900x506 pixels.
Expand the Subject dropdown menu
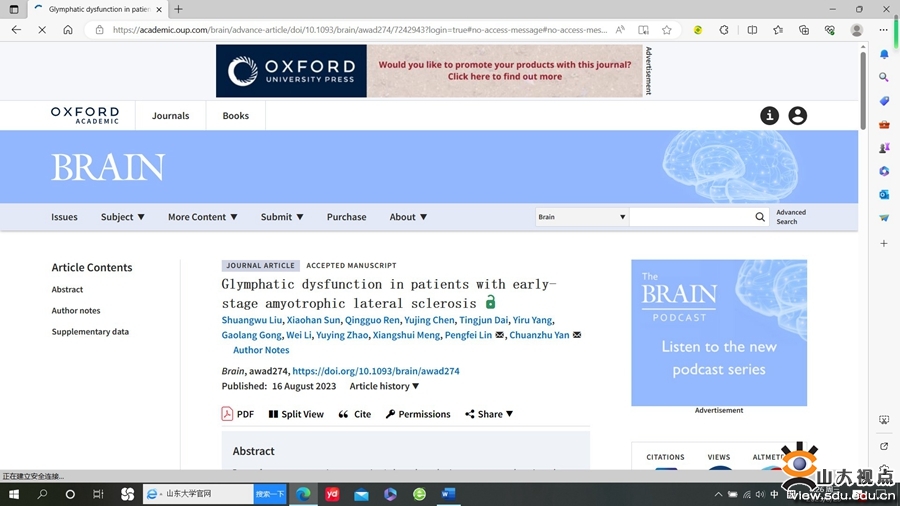[x=123, y=217]
